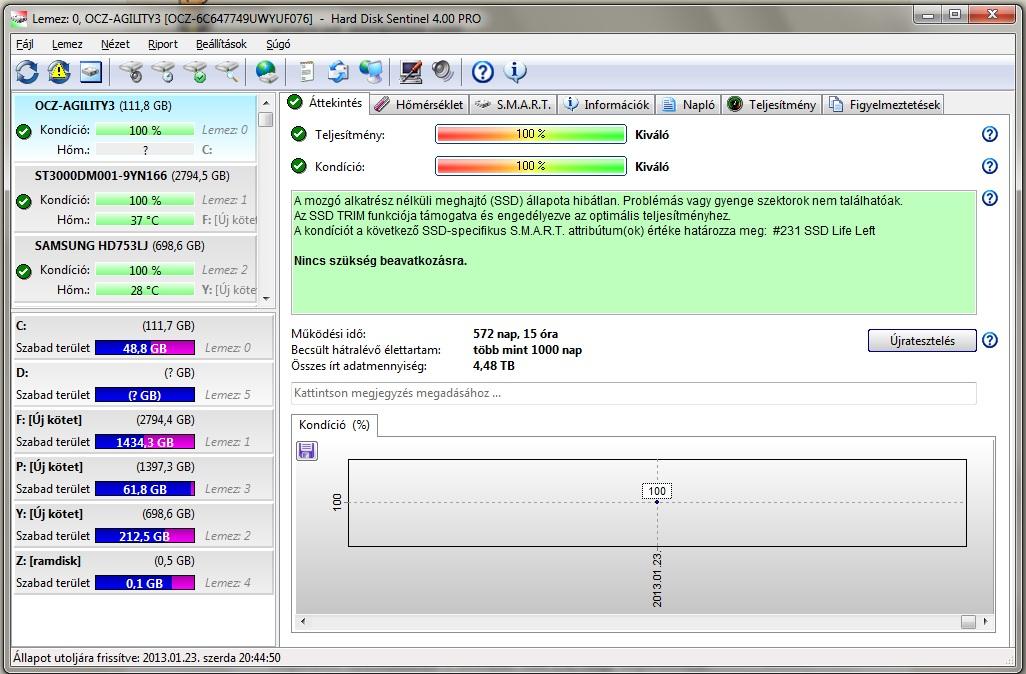Image resolution: width=1026 pixels, height=674 pixels.
Task: Click the disk list scroll down arrow
Action: 266,298
